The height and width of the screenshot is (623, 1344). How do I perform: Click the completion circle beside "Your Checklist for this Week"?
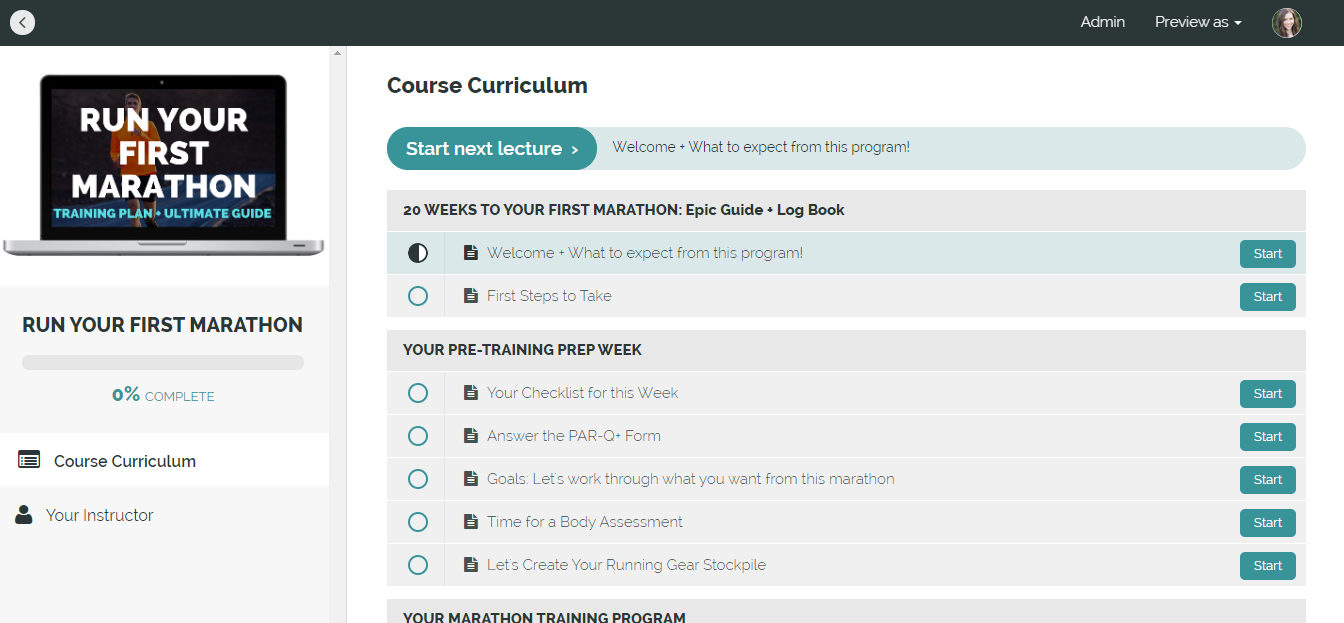point(417,392)
